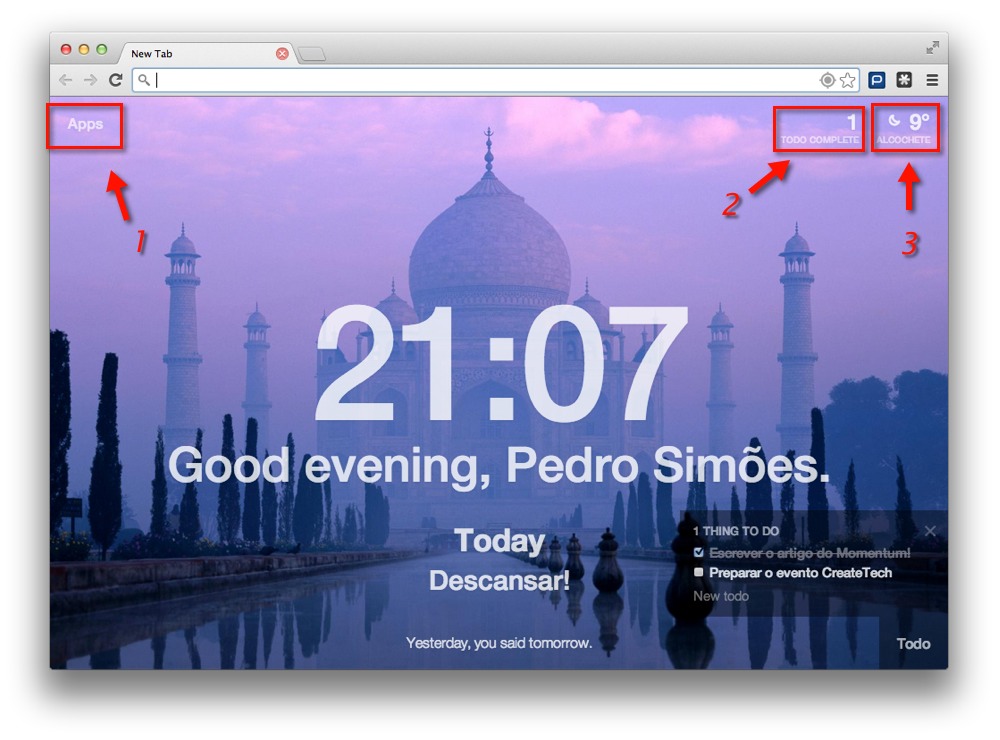
Task: Click the Today focus heading
Action: coord(500,541)
